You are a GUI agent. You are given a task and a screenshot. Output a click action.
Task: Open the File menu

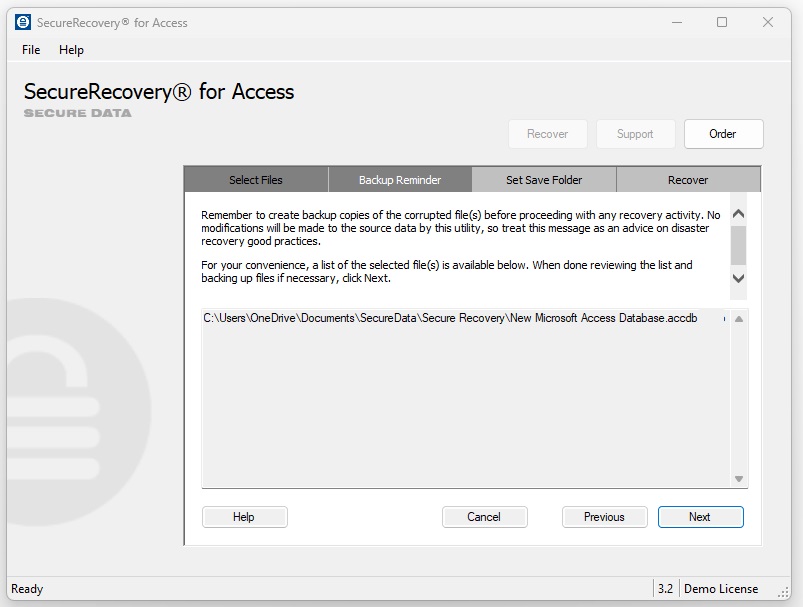(31, 50)
